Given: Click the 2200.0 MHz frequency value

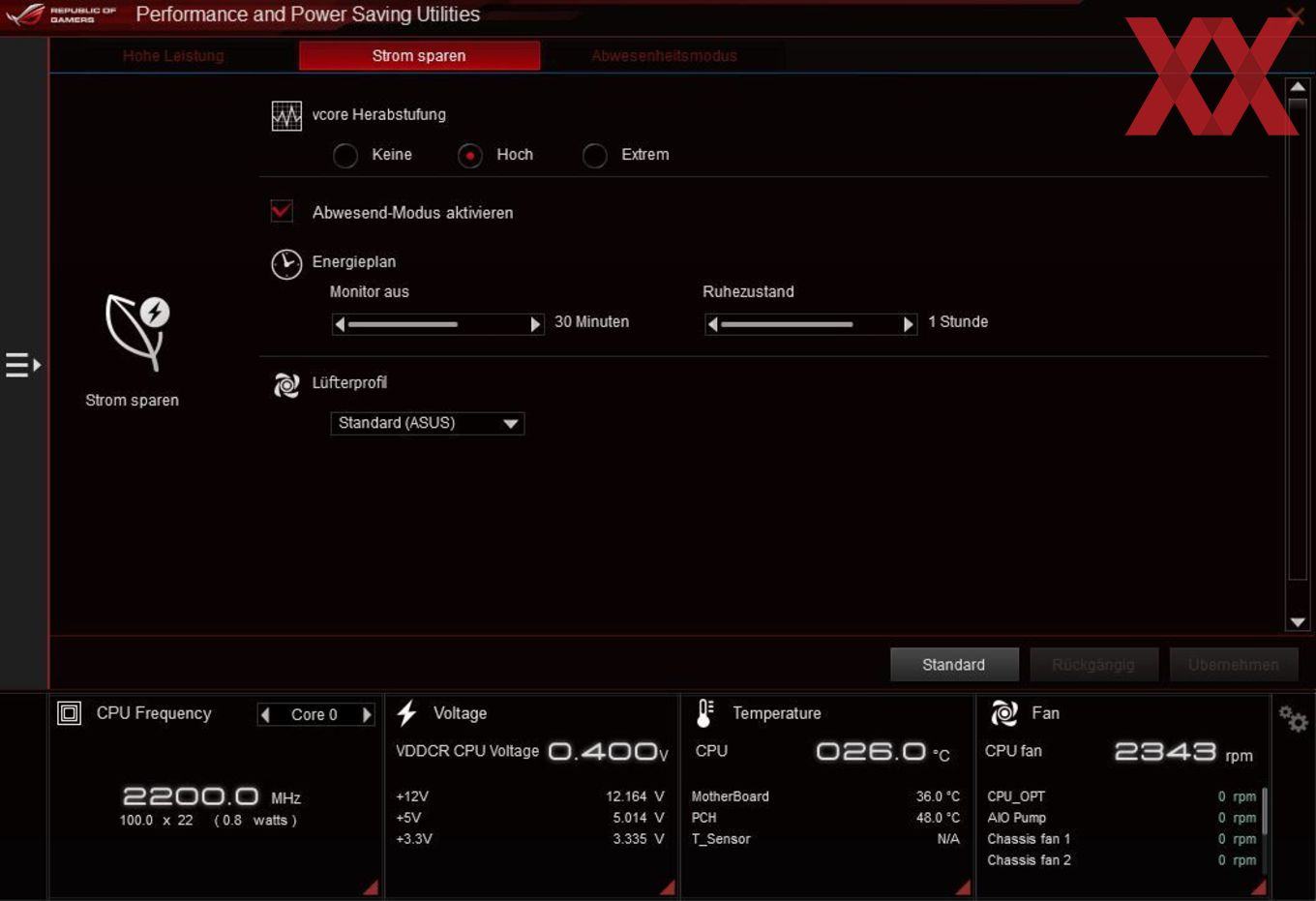Looking at the screenshot, I should click(x=212, y=796).
